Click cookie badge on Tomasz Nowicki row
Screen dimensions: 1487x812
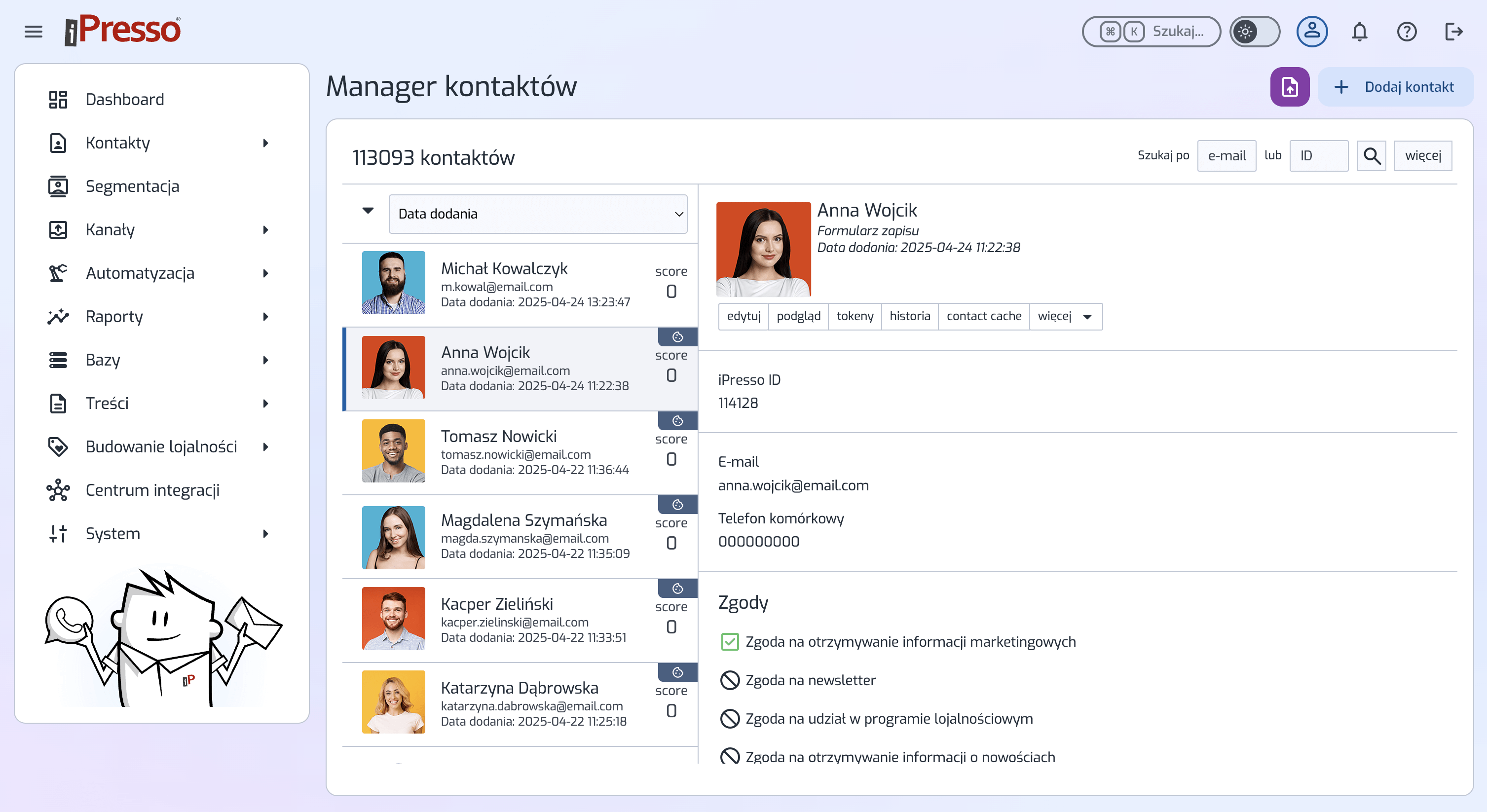tap(677, 421)
